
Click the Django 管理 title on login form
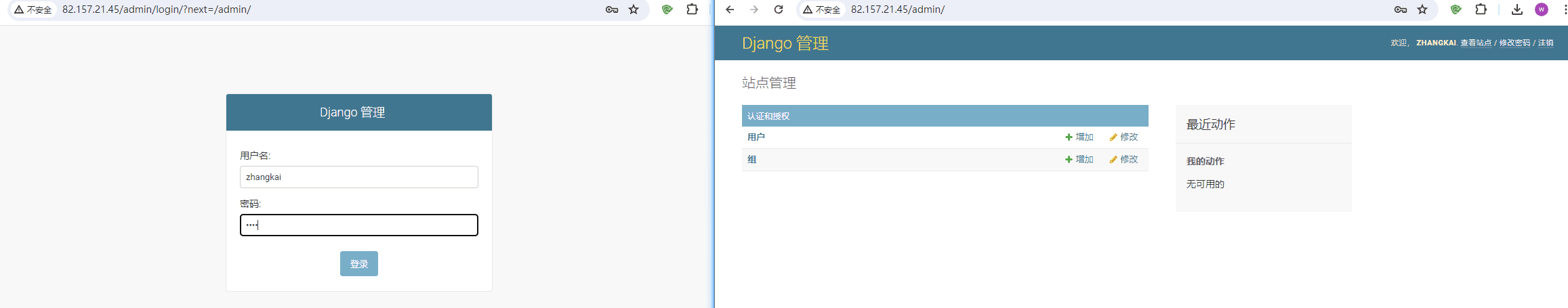coord(352,112)
